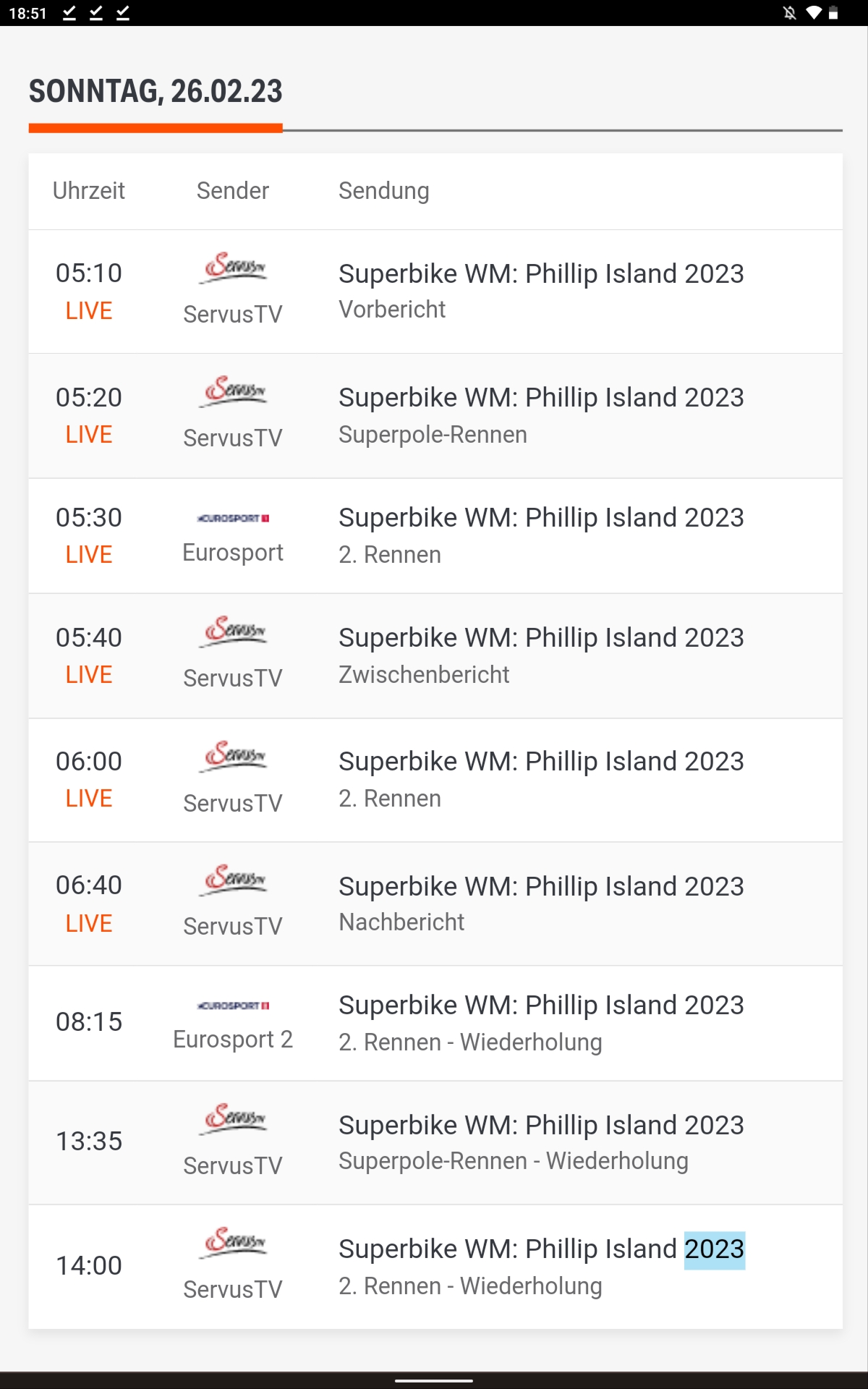This screenshot has height=1389, width=868.
Task: Select the ServusTV logo for the 14:00 broadcast
Action: tap(233, 1243)
